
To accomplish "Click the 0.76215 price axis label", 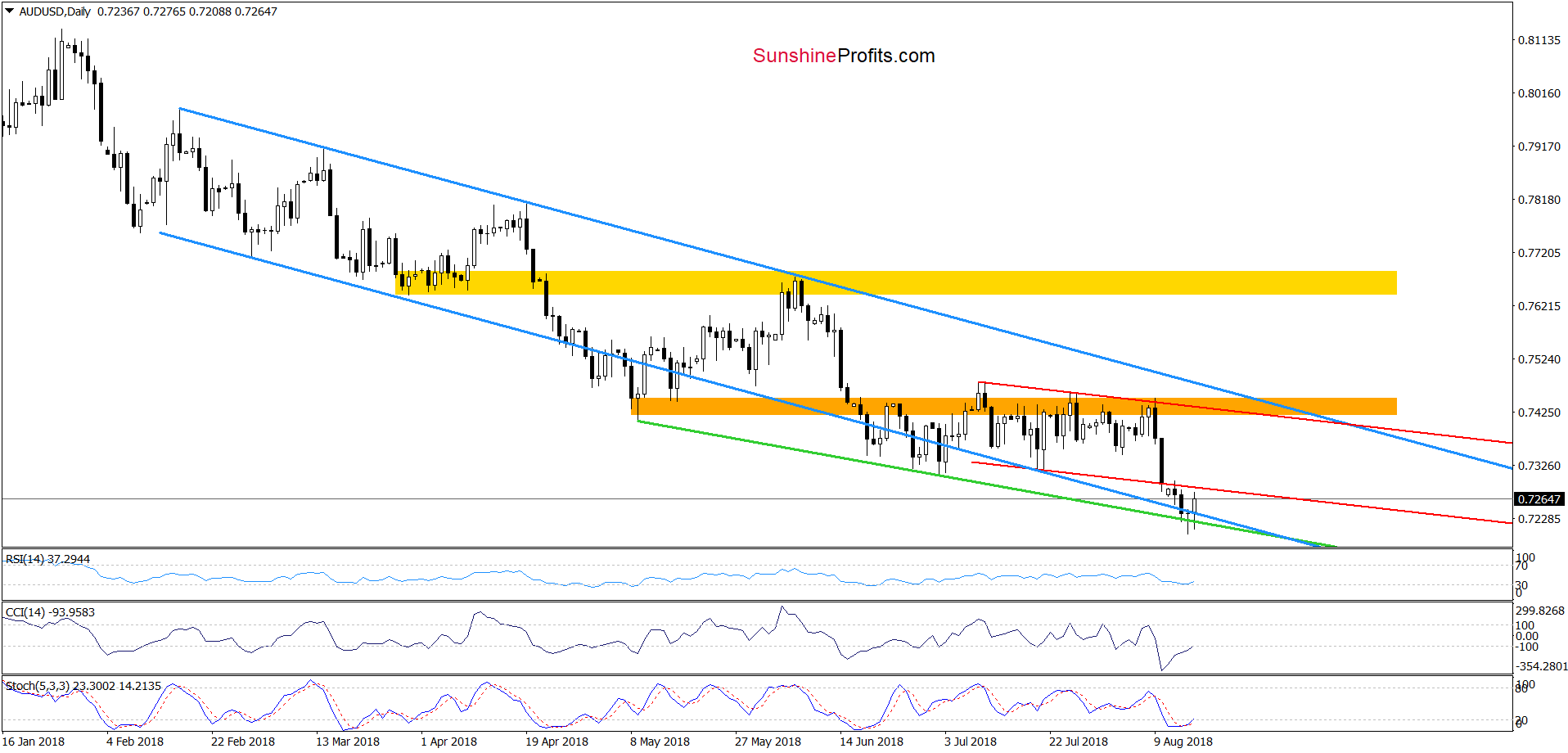I will [x=1539, y=306].
